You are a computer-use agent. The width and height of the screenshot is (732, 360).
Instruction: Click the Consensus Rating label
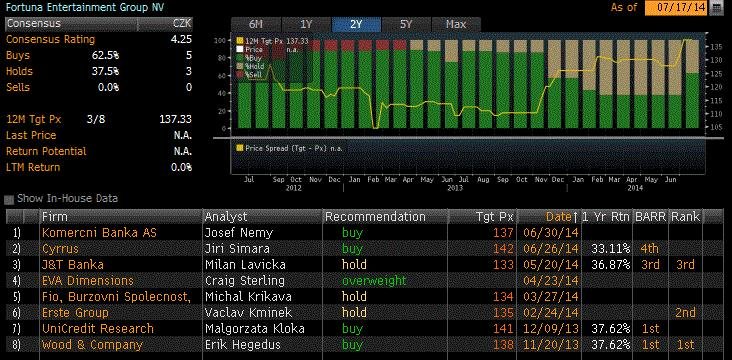click(50, 40)
